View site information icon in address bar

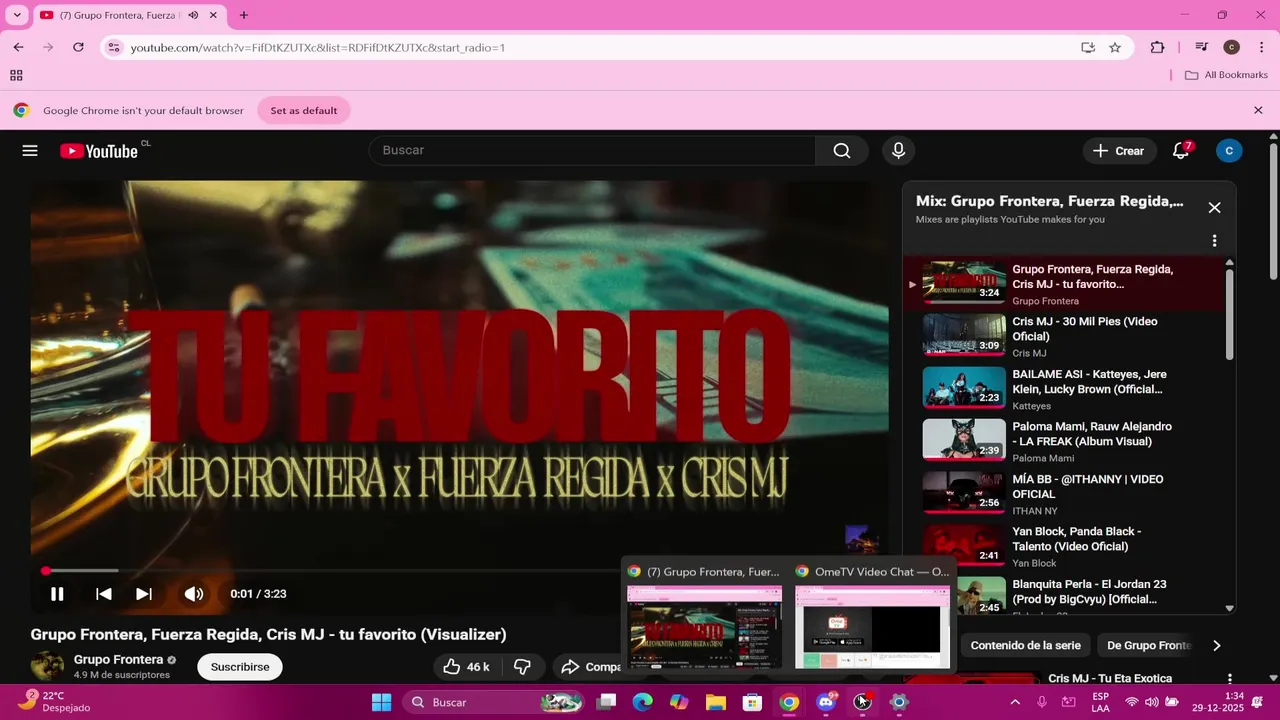pyautogui.click(x=114, y=47)
